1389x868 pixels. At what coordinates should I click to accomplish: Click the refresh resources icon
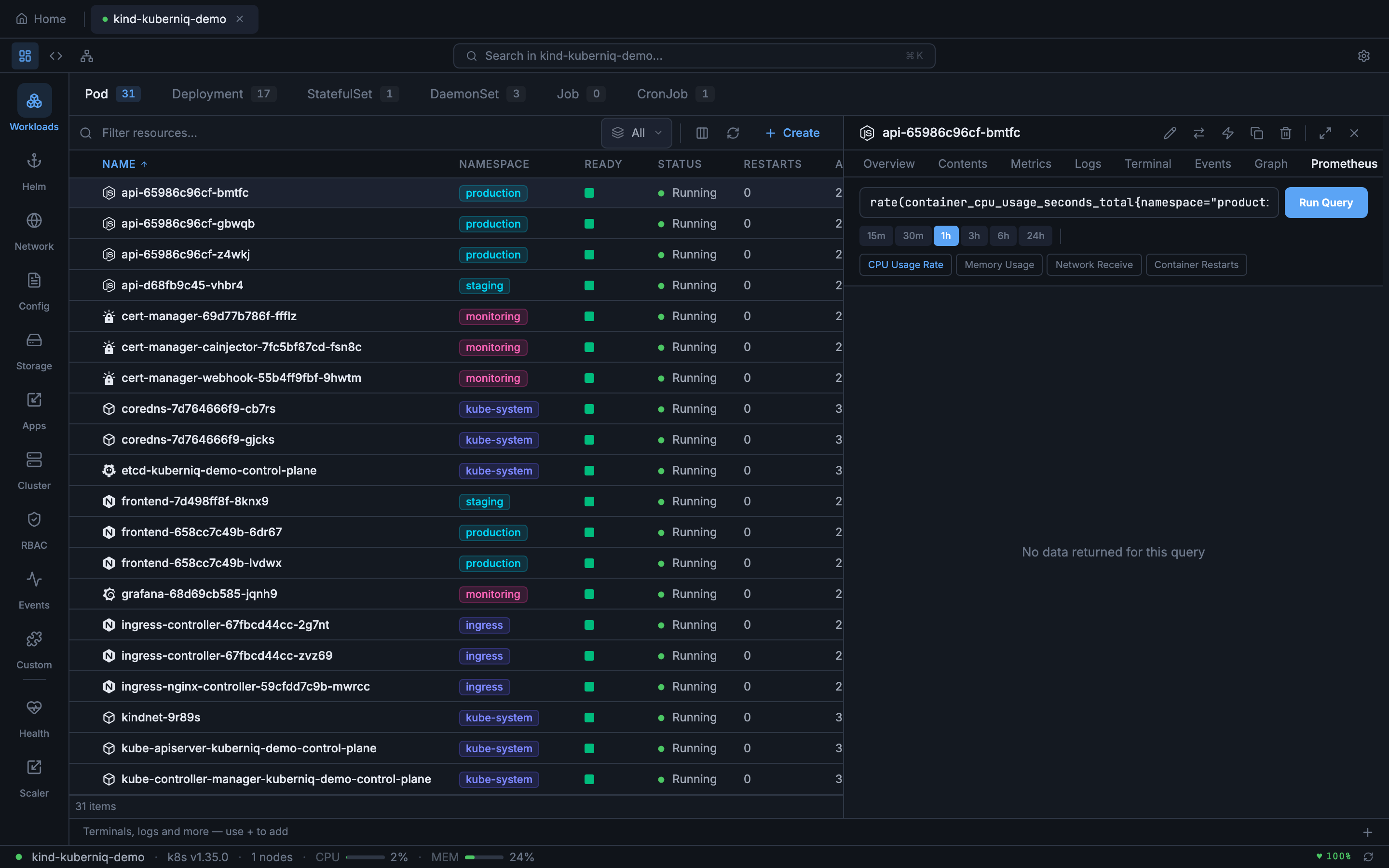(733, 133)
